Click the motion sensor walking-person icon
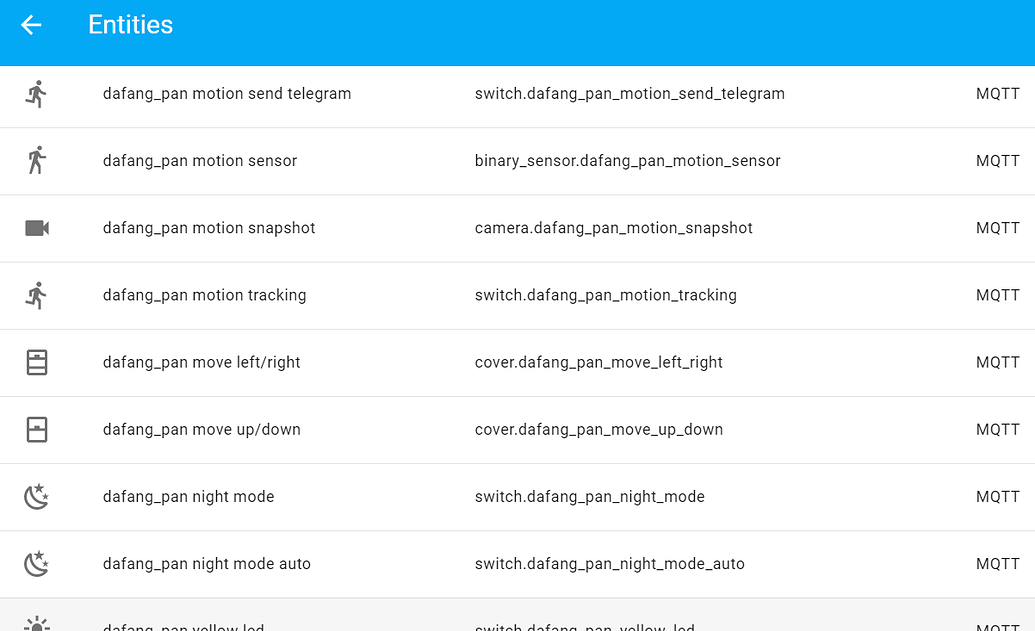1035x631 pixels. coord(37,160)
